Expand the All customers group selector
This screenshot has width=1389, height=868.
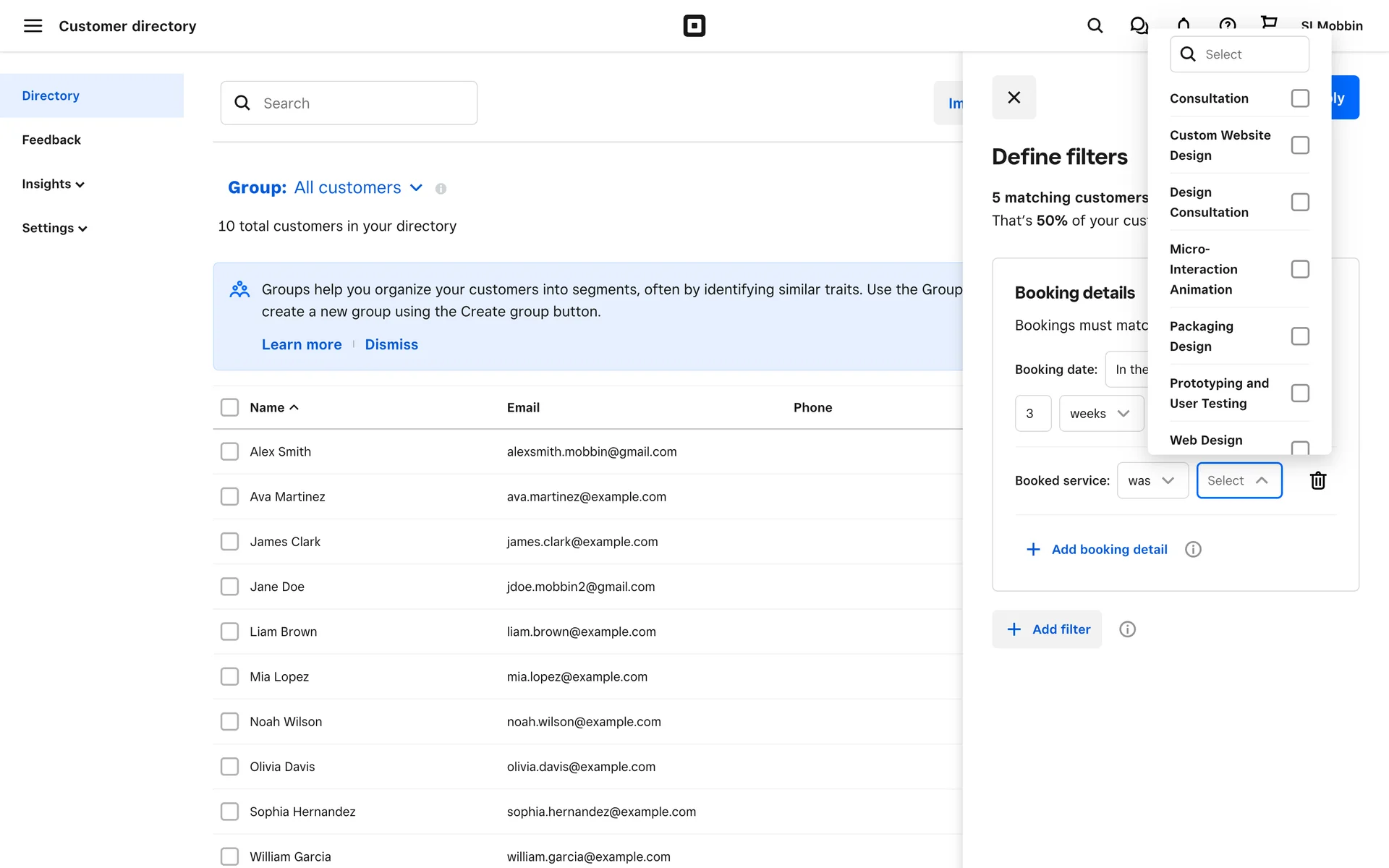coord(347,188)
